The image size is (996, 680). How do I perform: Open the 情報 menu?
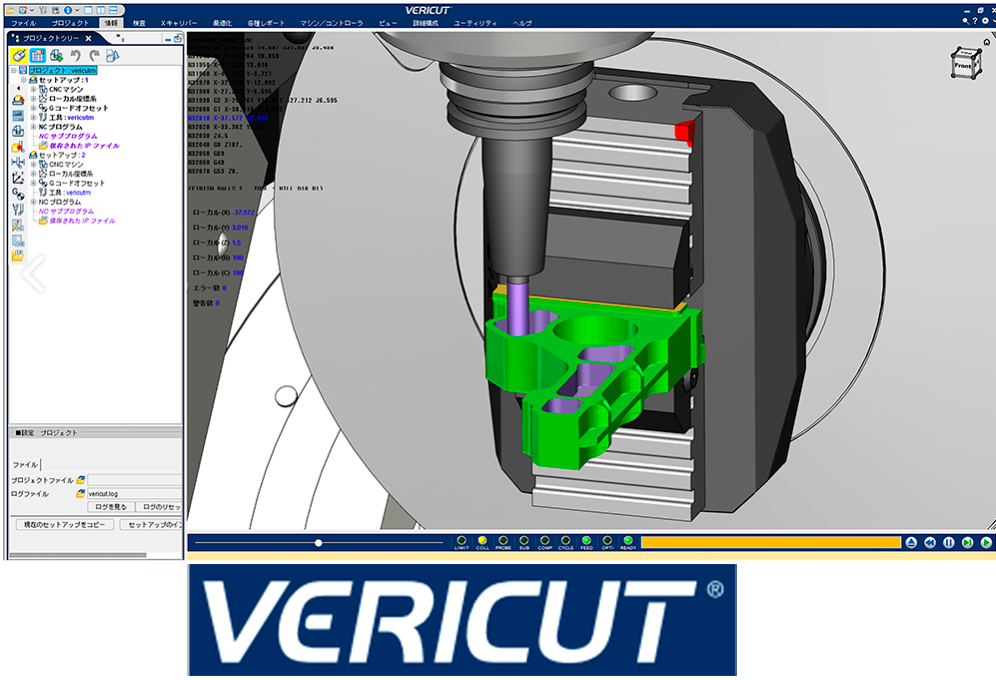(x=111, y=23)
